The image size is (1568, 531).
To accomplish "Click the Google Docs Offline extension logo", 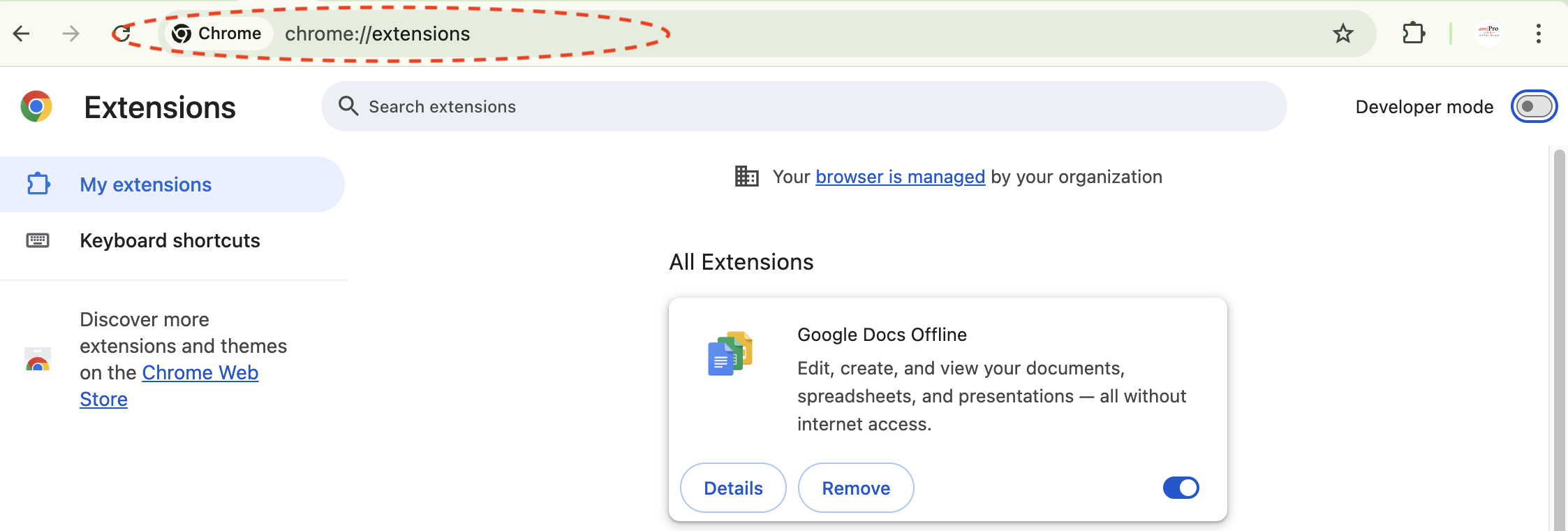I will (x=730, y=353).
